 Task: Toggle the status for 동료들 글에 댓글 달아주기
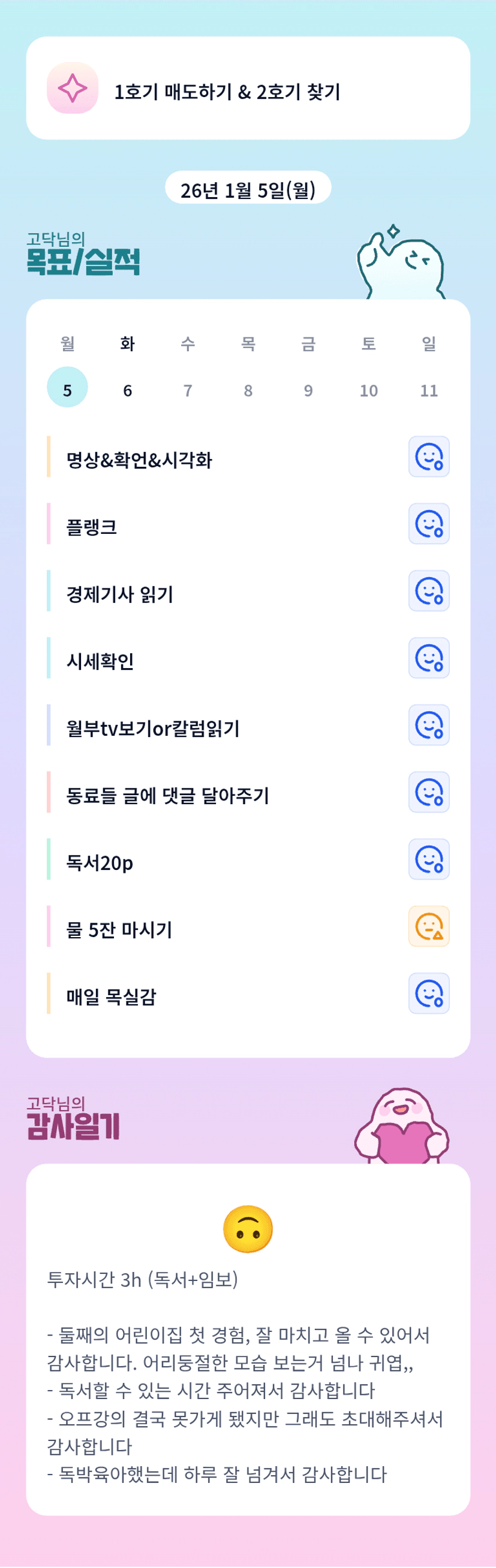pyautogui.click(x=429, y=793)
